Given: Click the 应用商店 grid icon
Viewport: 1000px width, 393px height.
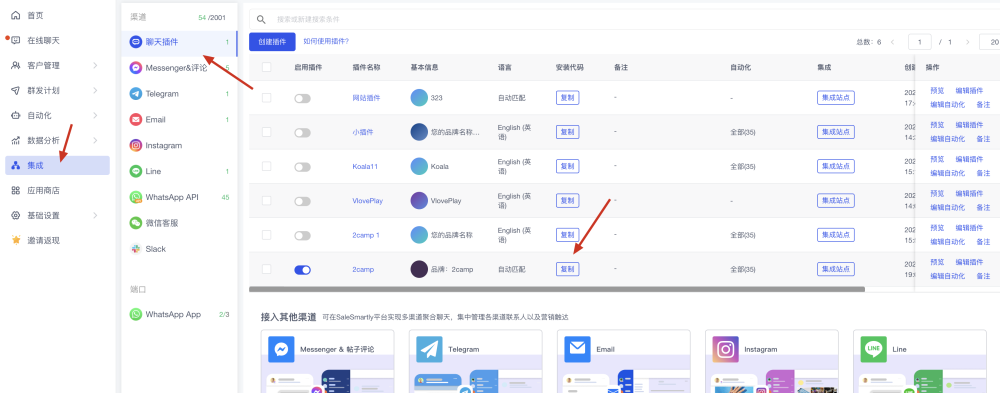Looking at the screenshot, I should click(16, 190).
